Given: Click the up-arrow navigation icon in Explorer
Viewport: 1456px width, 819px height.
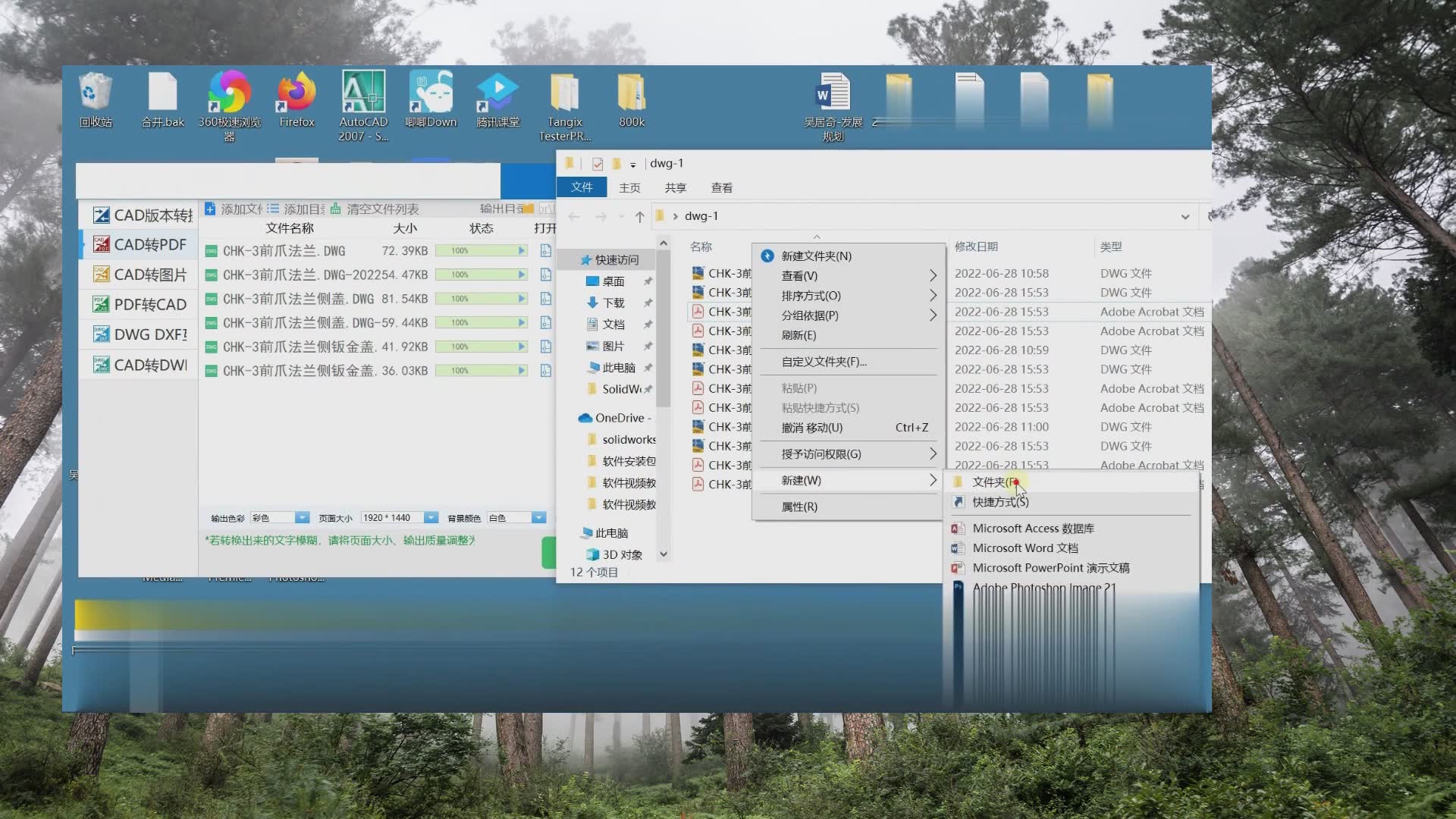Looking at the screenshot, I should tap(639, 217).
